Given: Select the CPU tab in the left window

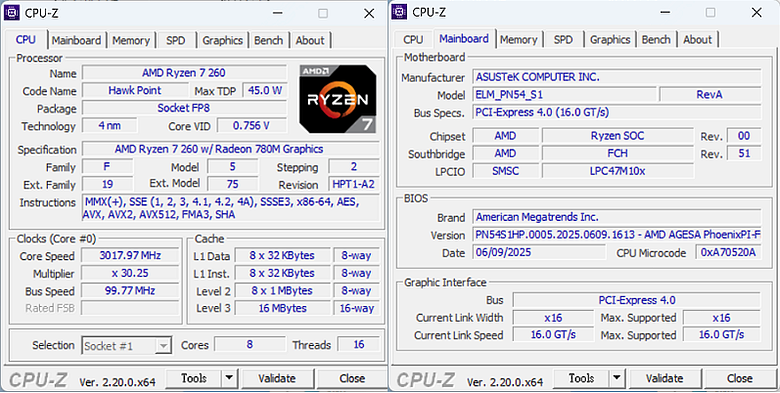Looking at the screenshot, I should tap(26, 39).
